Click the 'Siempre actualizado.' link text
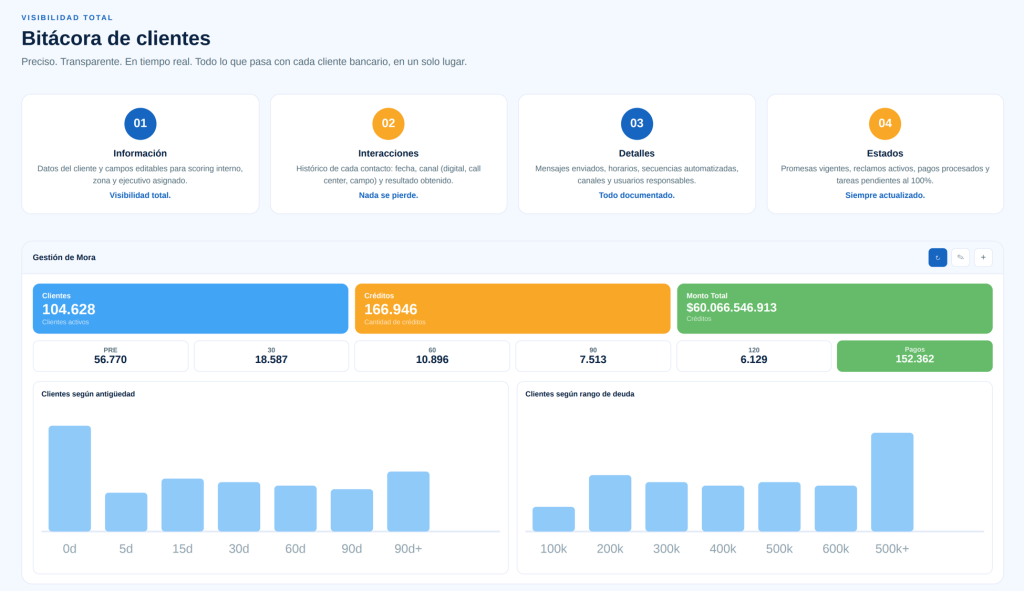Image resolution: width=1024 pixels, height=591 pixels. click(885, 195)
